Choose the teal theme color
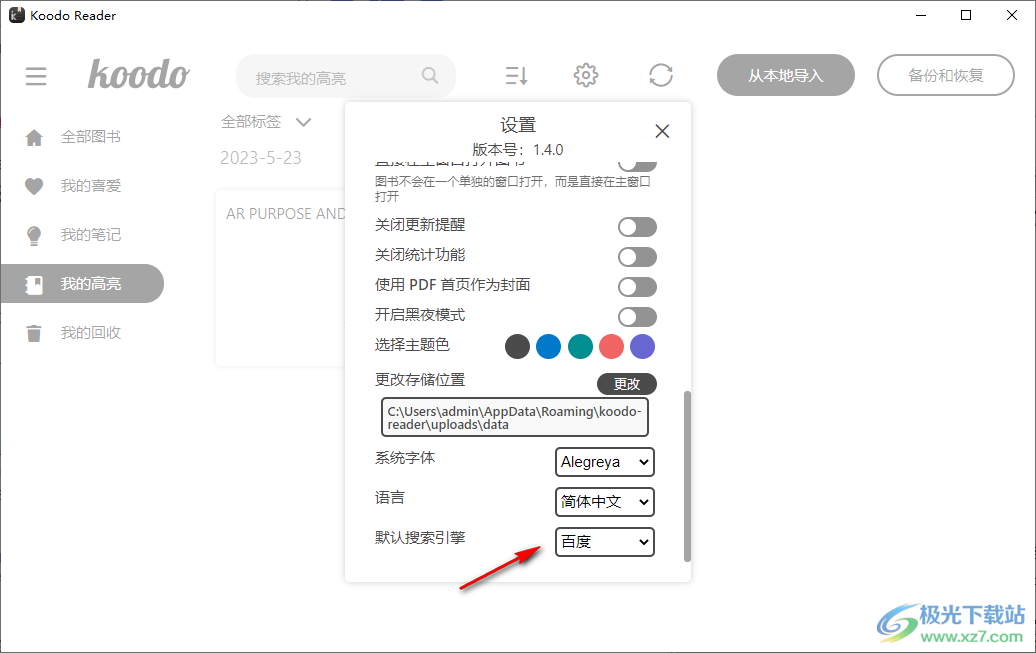1036x653 pixels. click(580, 346)
